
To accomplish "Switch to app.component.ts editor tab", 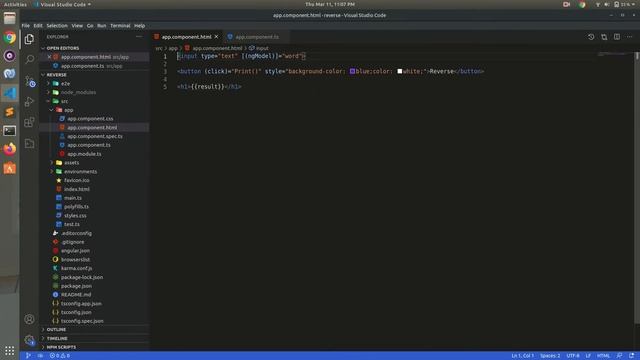I will 257,37.
